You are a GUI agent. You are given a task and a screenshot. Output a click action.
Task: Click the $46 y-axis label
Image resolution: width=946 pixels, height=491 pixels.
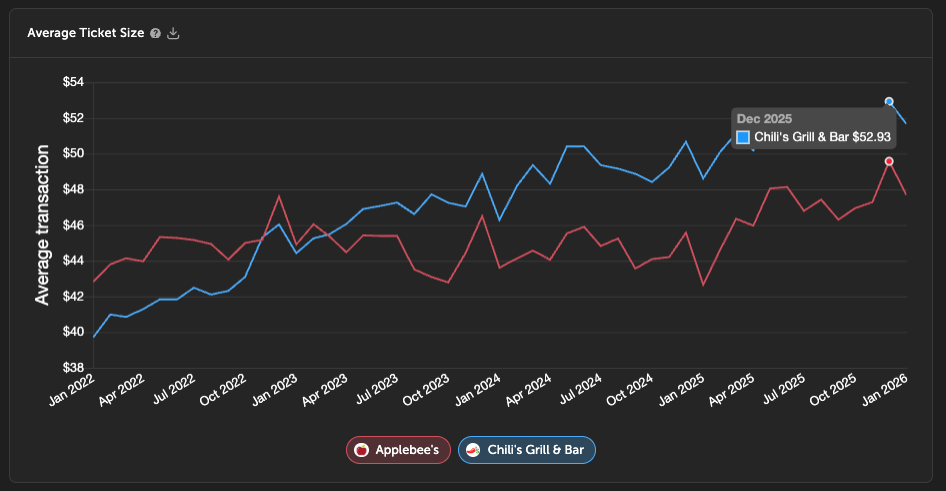(74, 225)
